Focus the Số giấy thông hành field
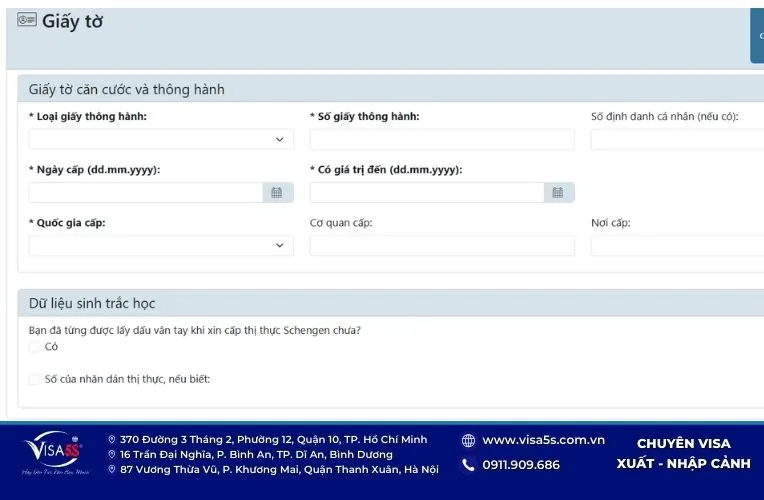The image size is (764, 500). (x=442, y=140)
